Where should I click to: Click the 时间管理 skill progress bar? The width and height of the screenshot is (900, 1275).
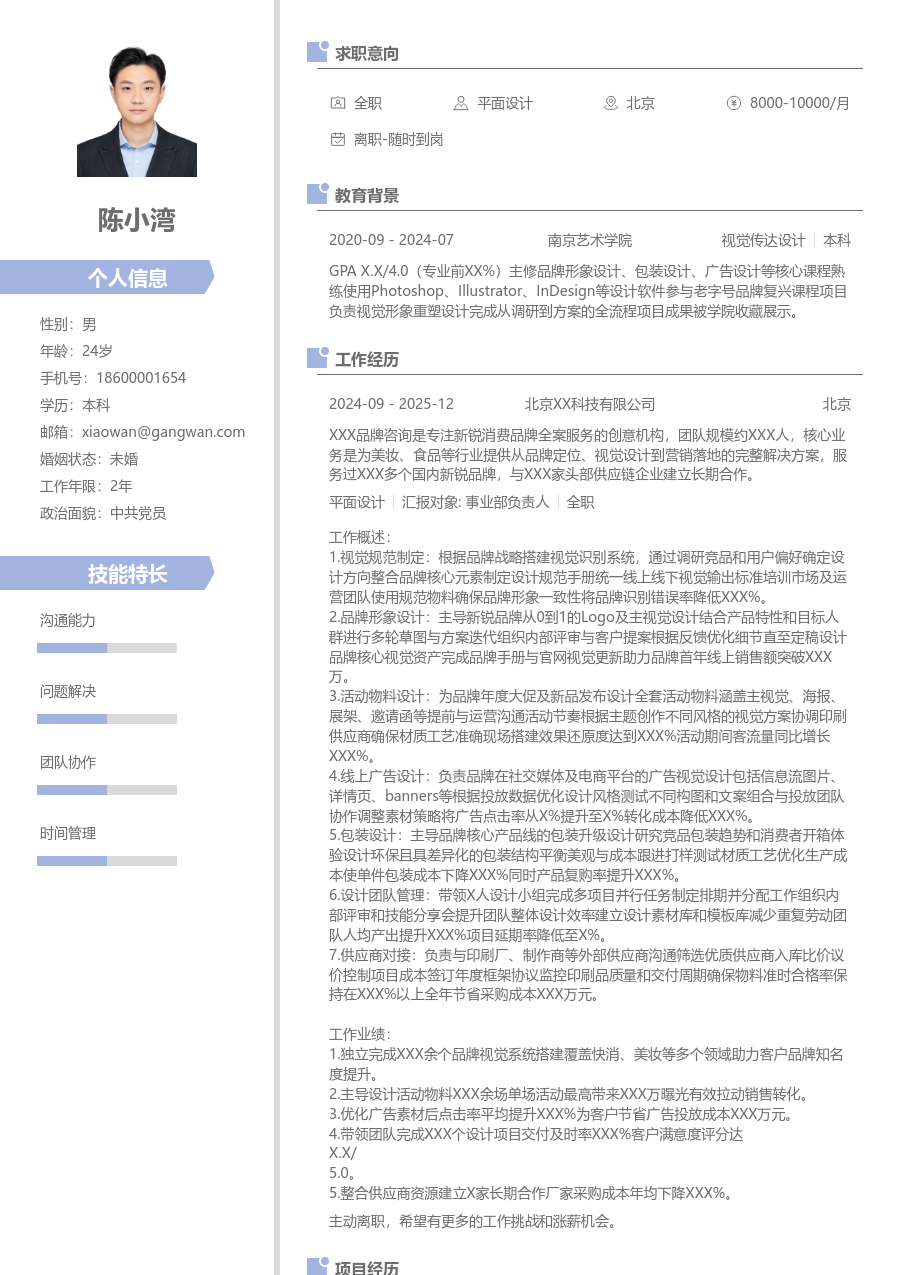click(x=106, y=860)
